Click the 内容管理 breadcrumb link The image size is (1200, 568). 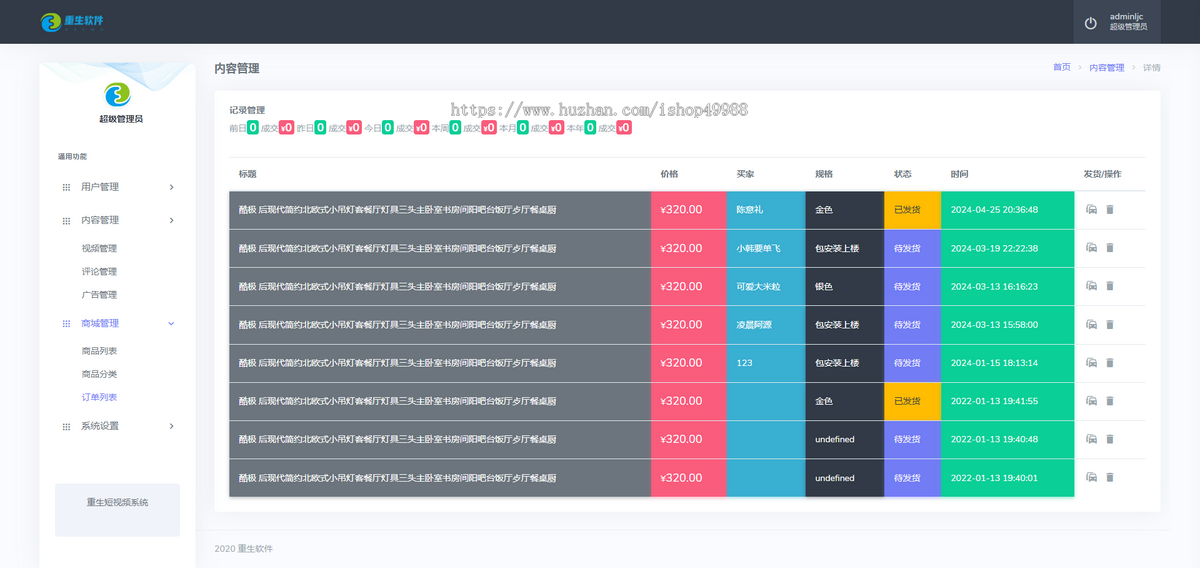click(x=1106, y=67)
